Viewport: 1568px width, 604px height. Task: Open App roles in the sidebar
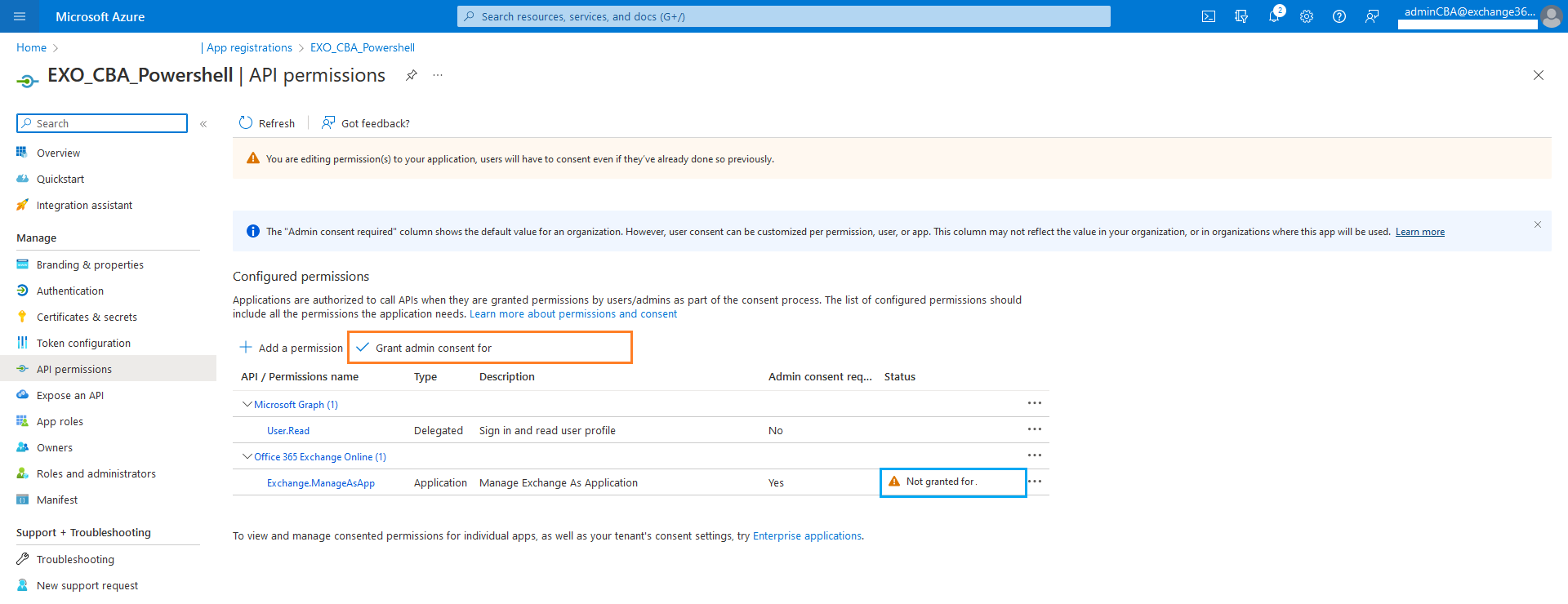(60, 421)
